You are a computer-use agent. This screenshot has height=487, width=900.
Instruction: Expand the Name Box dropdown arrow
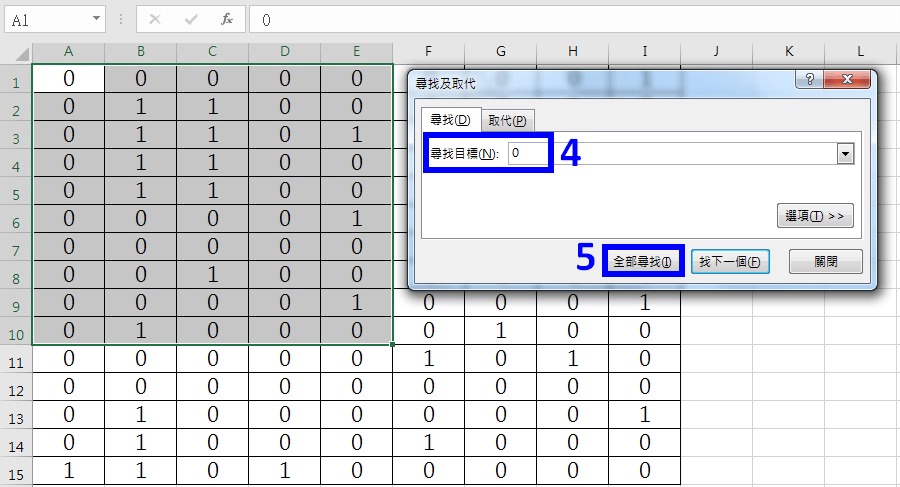96,19
